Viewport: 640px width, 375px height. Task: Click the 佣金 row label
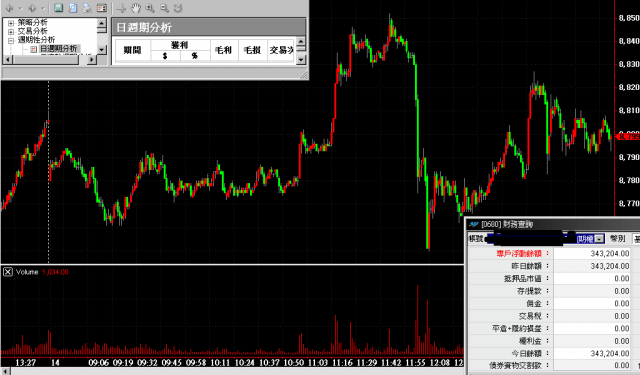click(534, 304)
